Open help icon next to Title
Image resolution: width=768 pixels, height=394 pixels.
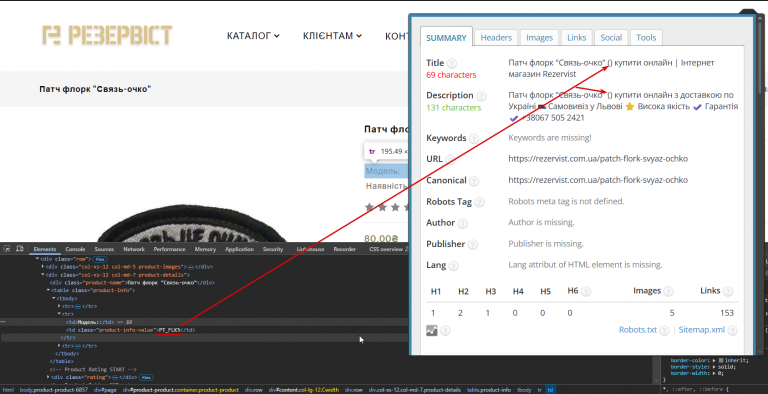(x=452, y=63)
